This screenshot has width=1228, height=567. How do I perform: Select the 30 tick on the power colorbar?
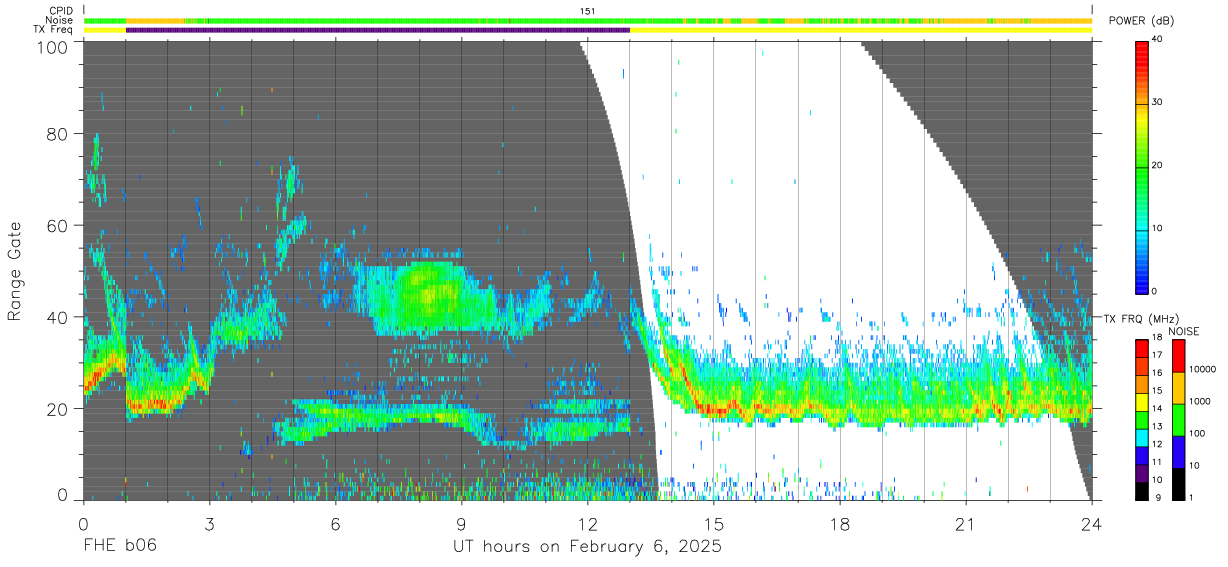click(x=1158, y=102)
